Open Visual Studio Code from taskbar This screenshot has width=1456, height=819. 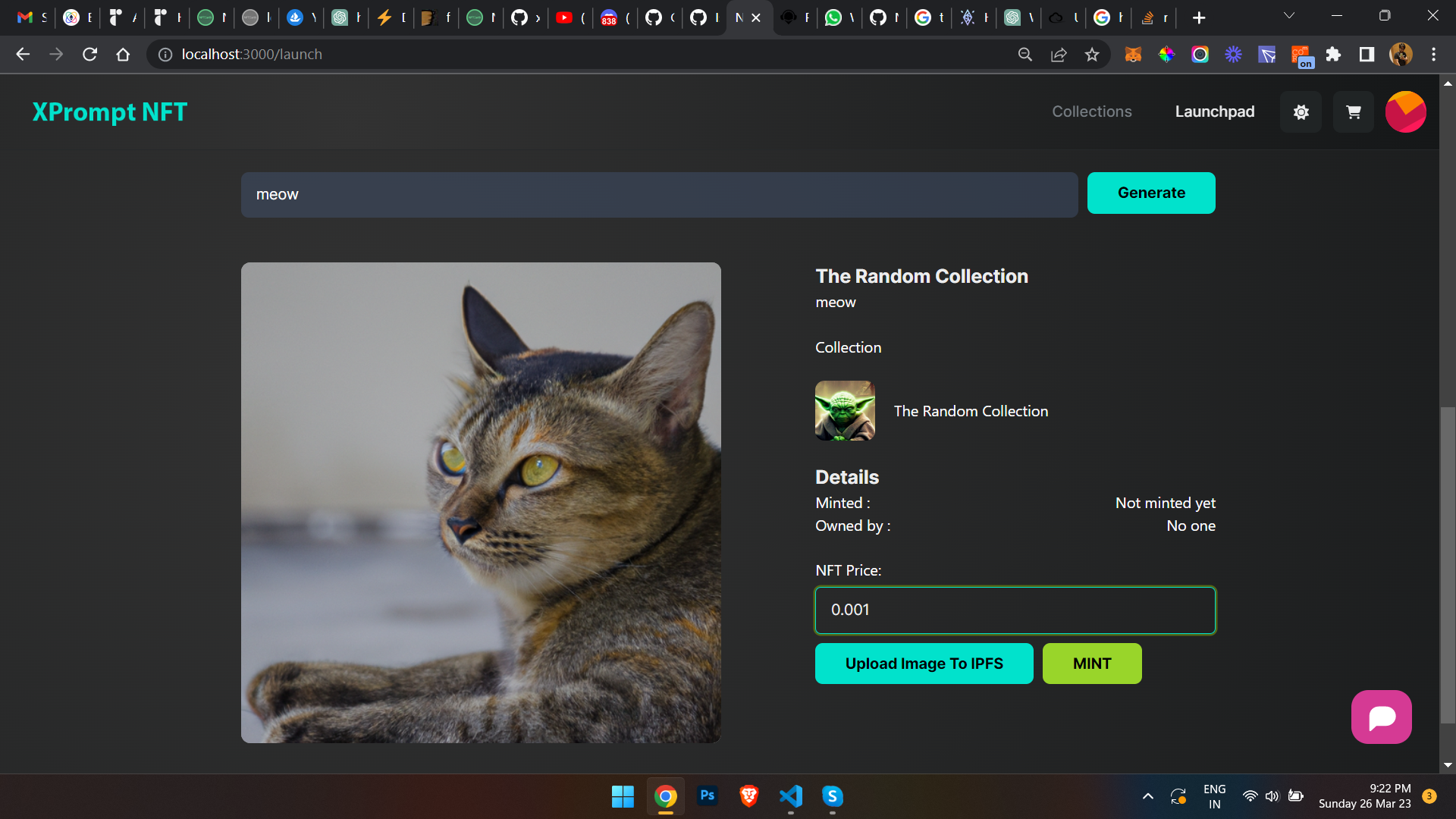click(790, 796)
